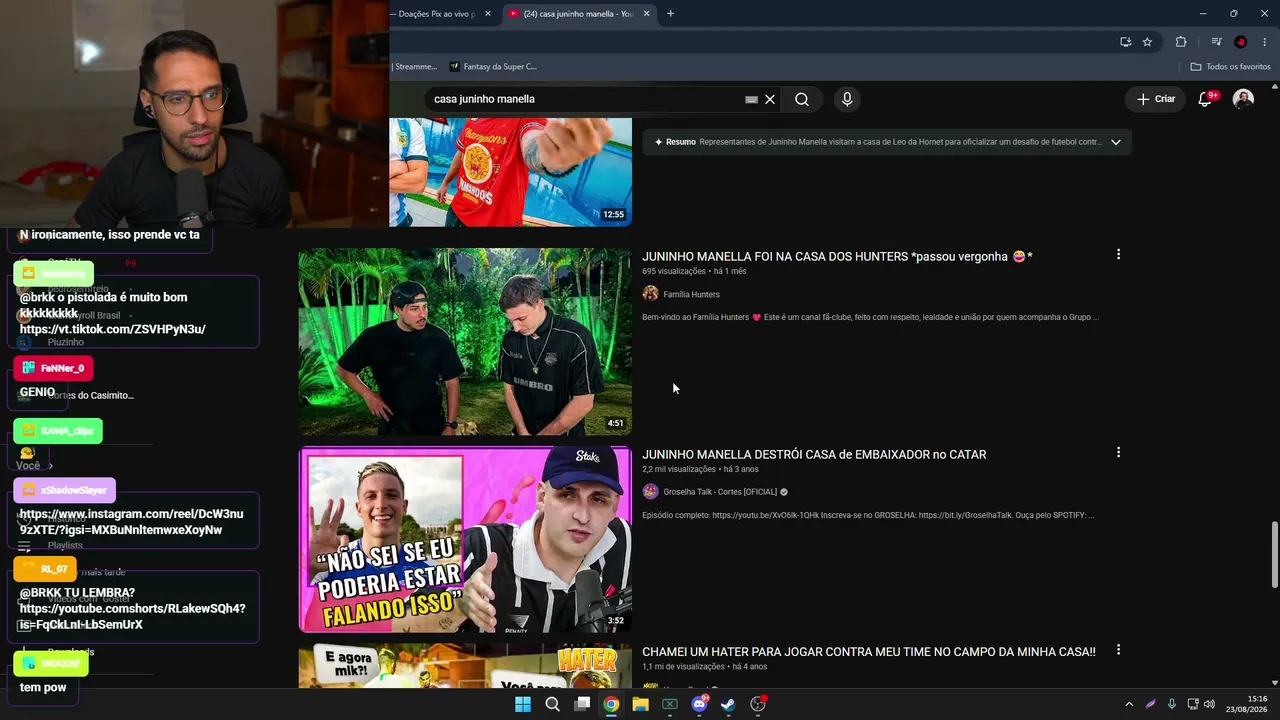Open the Todos os favoritos folder
The image size is (1280, 720).
click(x=1230, y=67)
